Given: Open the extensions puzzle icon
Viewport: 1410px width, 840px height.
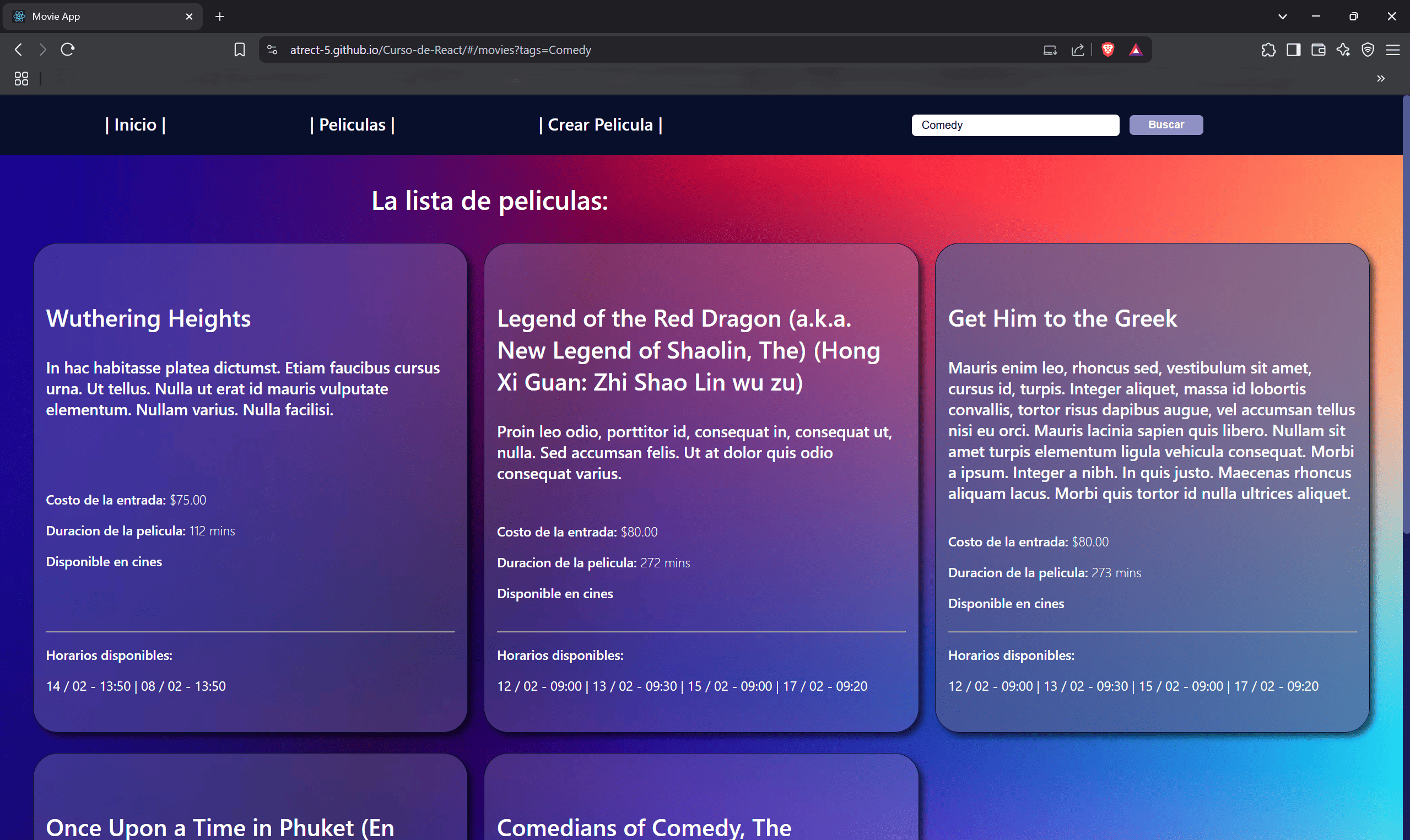Looking at the screenshot, I should (1268, 50).
